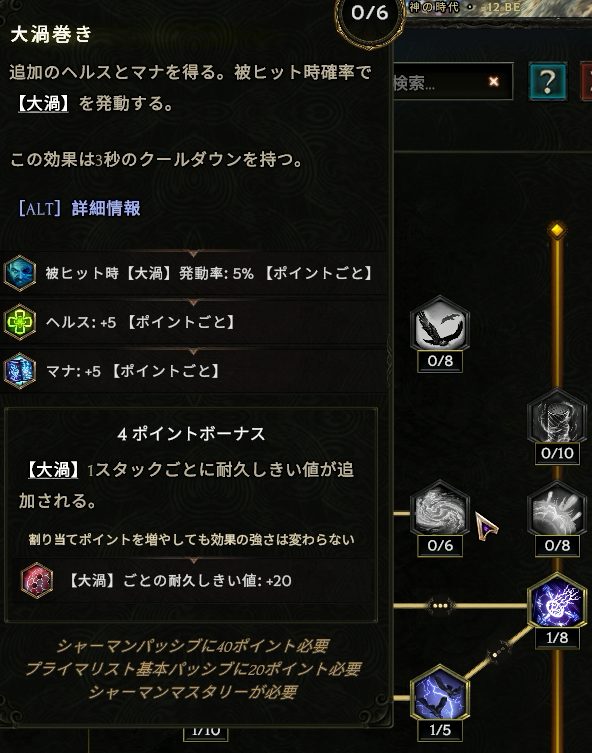
Task: Click the [ALT] 詳細情報 link
Action: click(79, 208)
